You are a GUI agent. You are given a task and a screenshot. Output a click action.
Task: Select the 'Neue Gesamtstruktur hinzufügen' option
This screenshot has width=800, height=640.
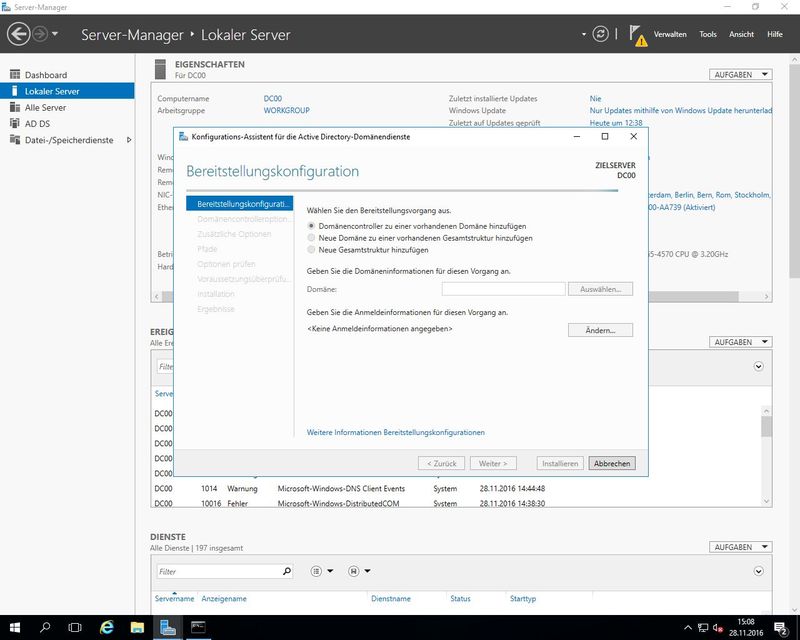pyautogui.click(x=311, y=250)
